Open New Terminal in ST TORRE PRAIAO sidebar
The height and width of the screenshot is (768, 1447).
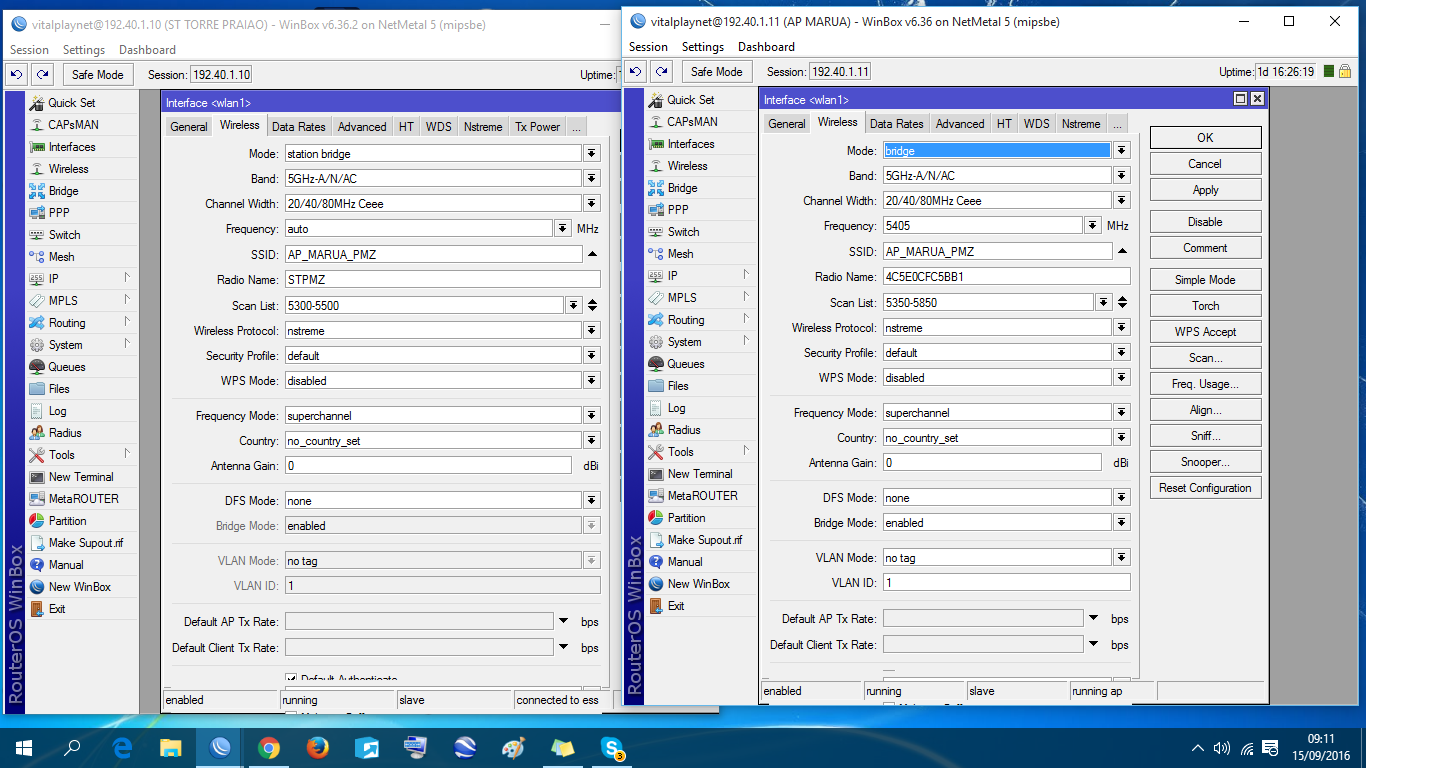pyautogui.click(x=82, y=477)
